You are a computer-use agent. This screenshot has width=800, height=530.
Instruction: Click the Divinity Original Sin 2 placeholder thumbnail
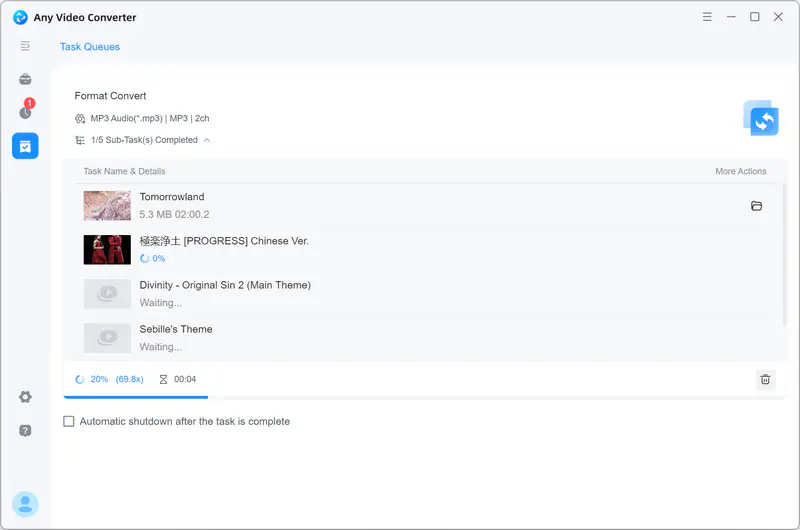pyautogui.click(x=107, y=293)
